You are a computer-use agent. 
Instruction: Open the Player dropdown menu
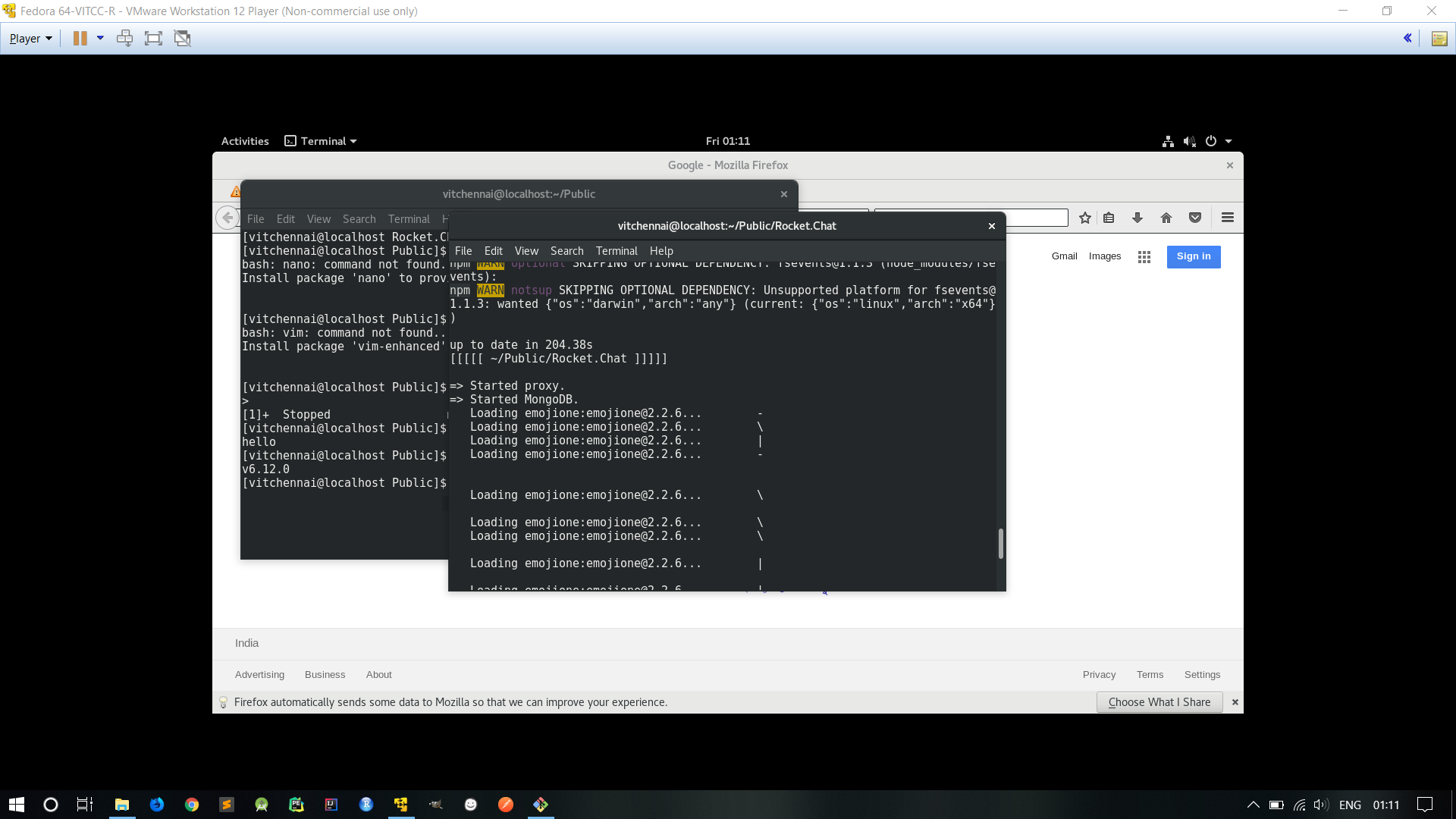(x=30, y=38)
